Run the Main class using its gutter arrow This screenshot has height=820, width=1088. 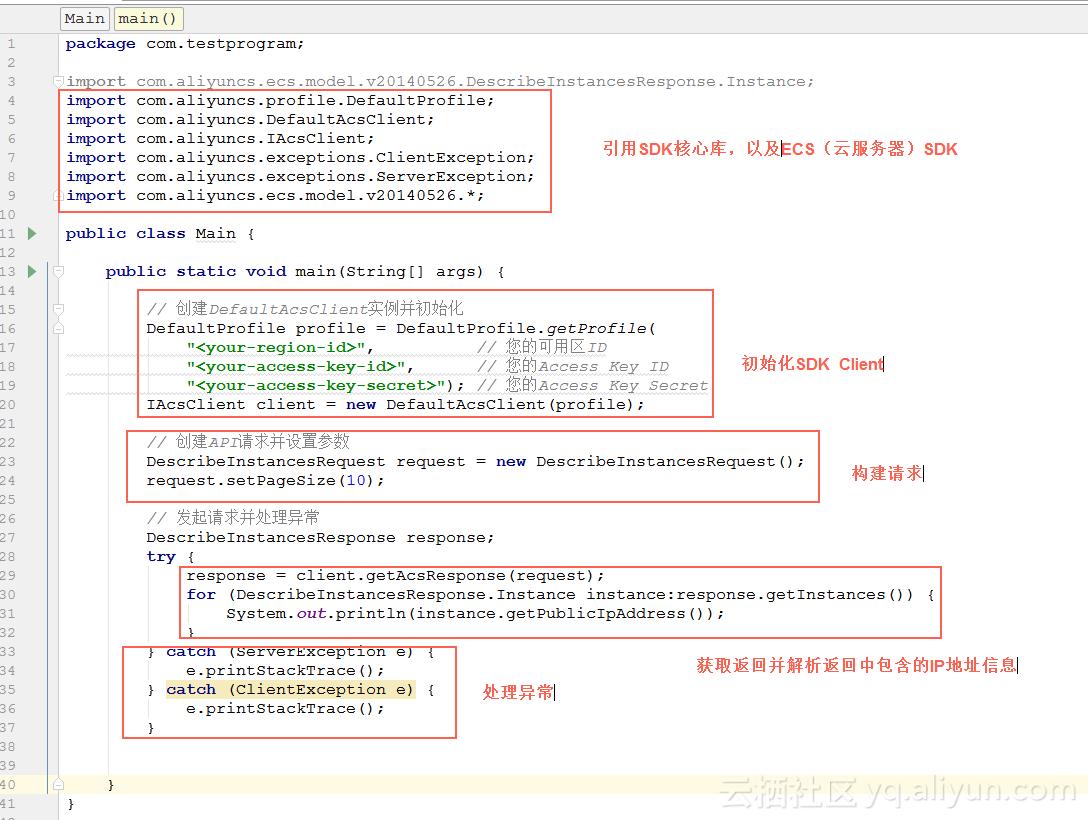pos(33,233)
